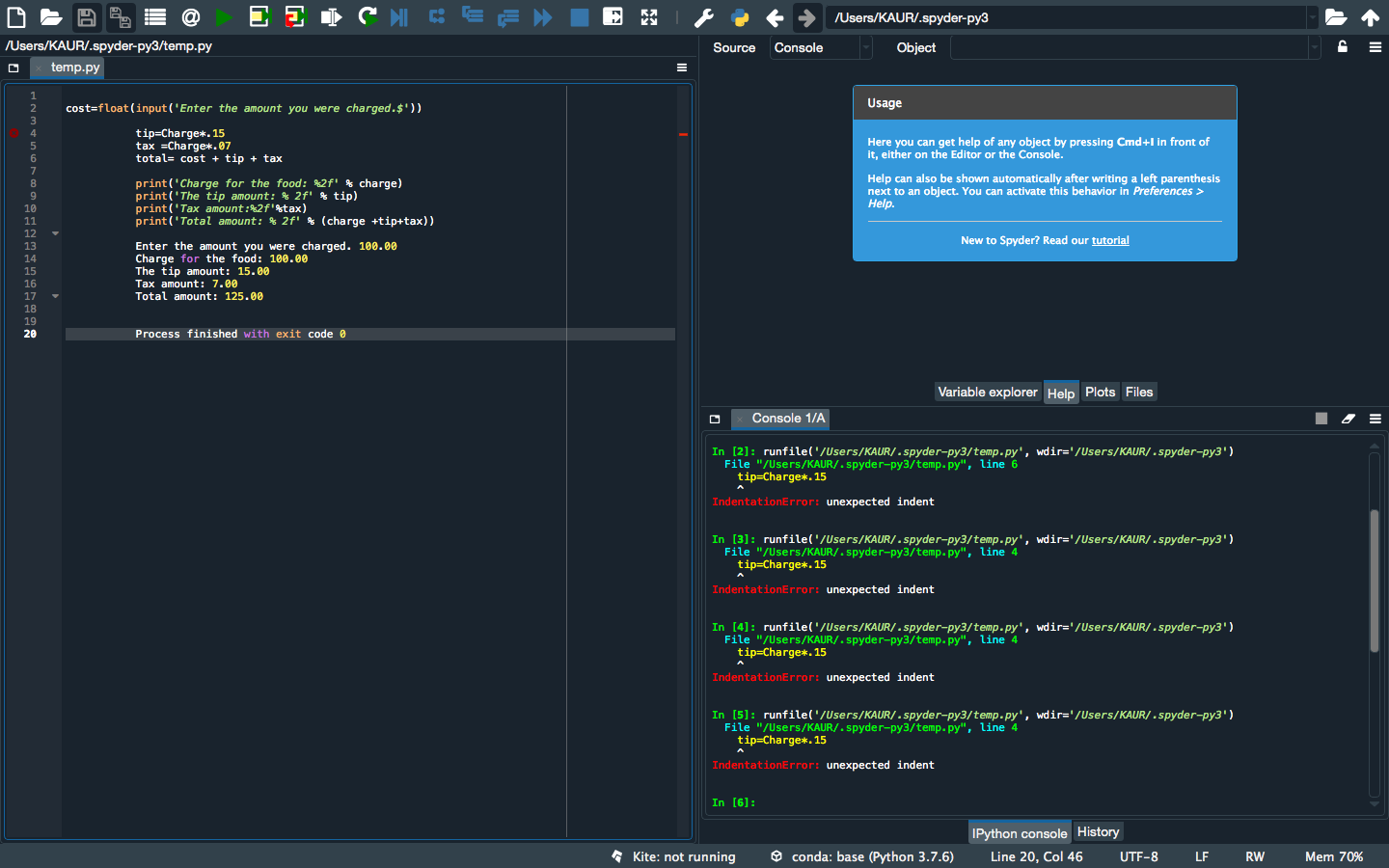The height and width of the screenshot is (868, 1389).
Task: Switch to the Files tab
Action: point(1139,392)
